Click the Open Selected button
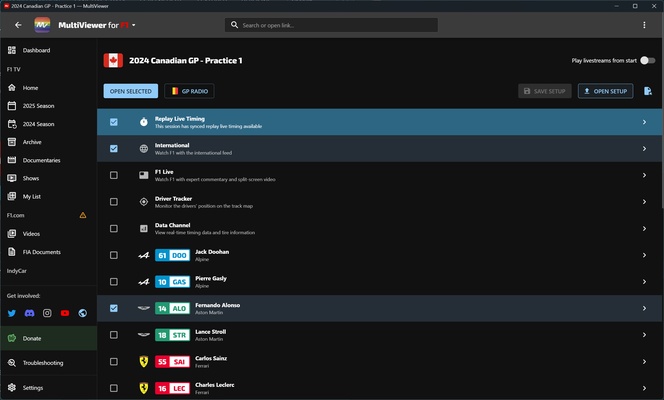664x400 pixels. 130,91
